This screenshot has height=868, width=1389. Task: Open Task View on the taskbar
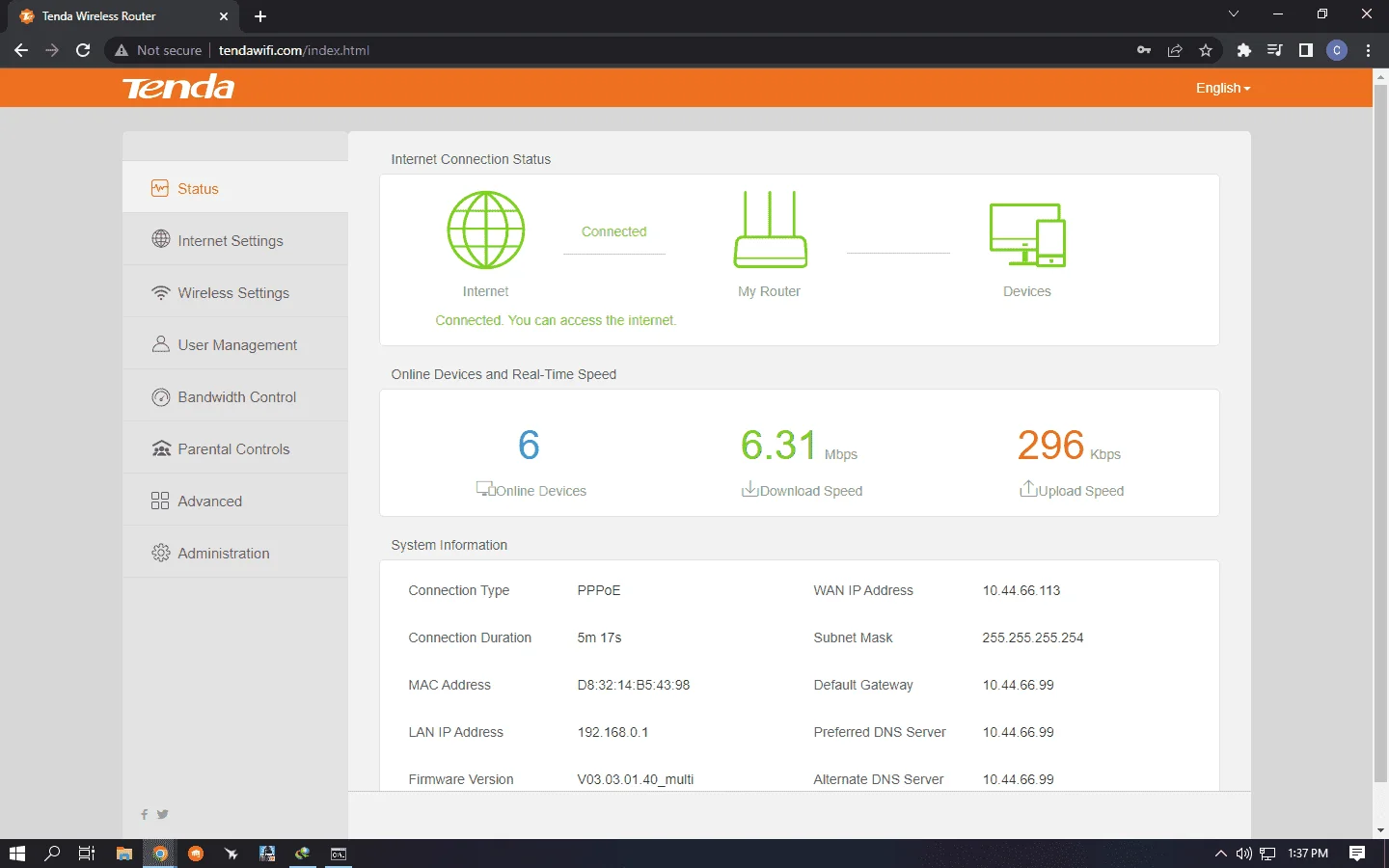pos(87,854)
